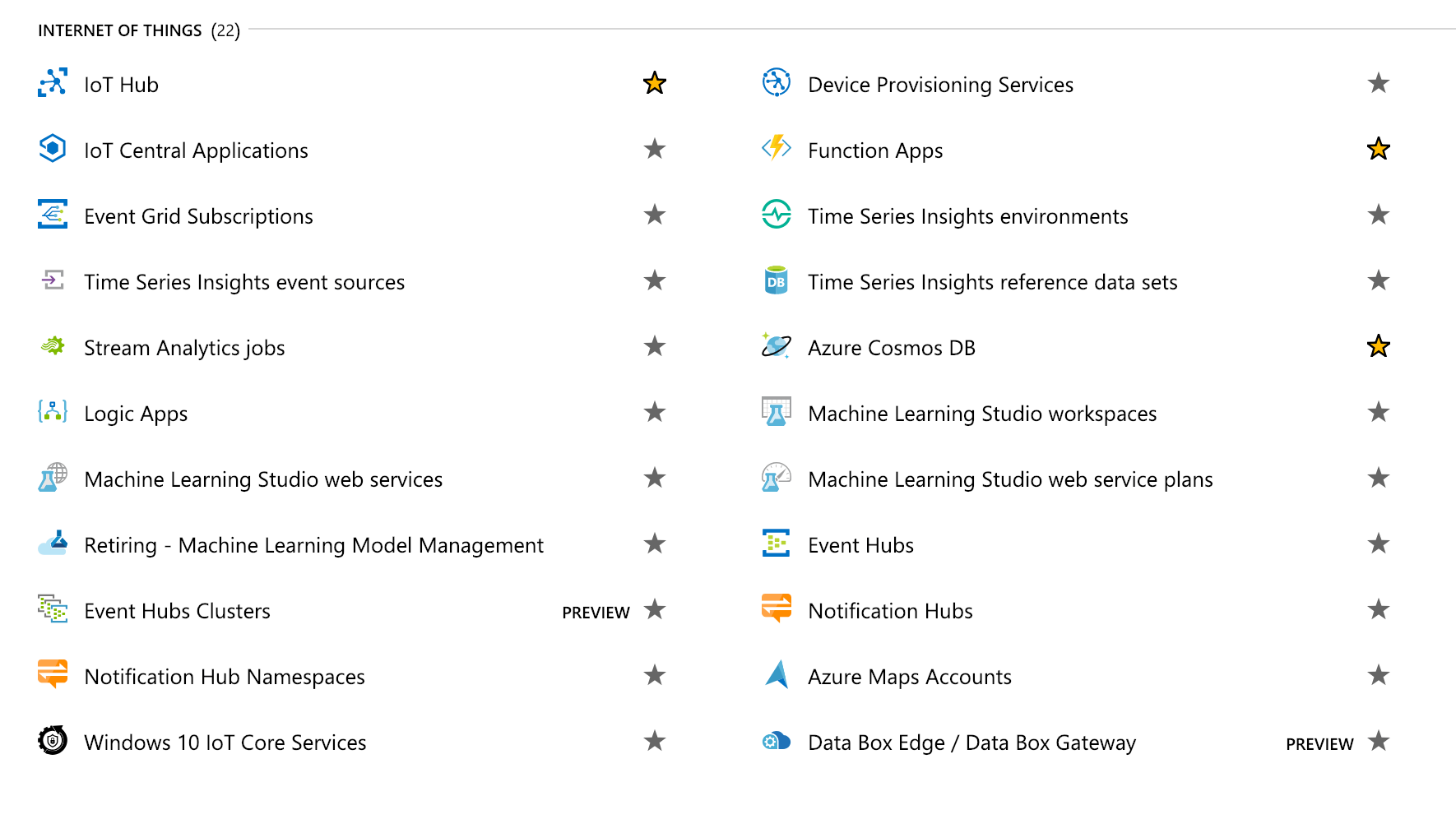
Task: Click the Data Box Edge icon
Action: point(774,741)
